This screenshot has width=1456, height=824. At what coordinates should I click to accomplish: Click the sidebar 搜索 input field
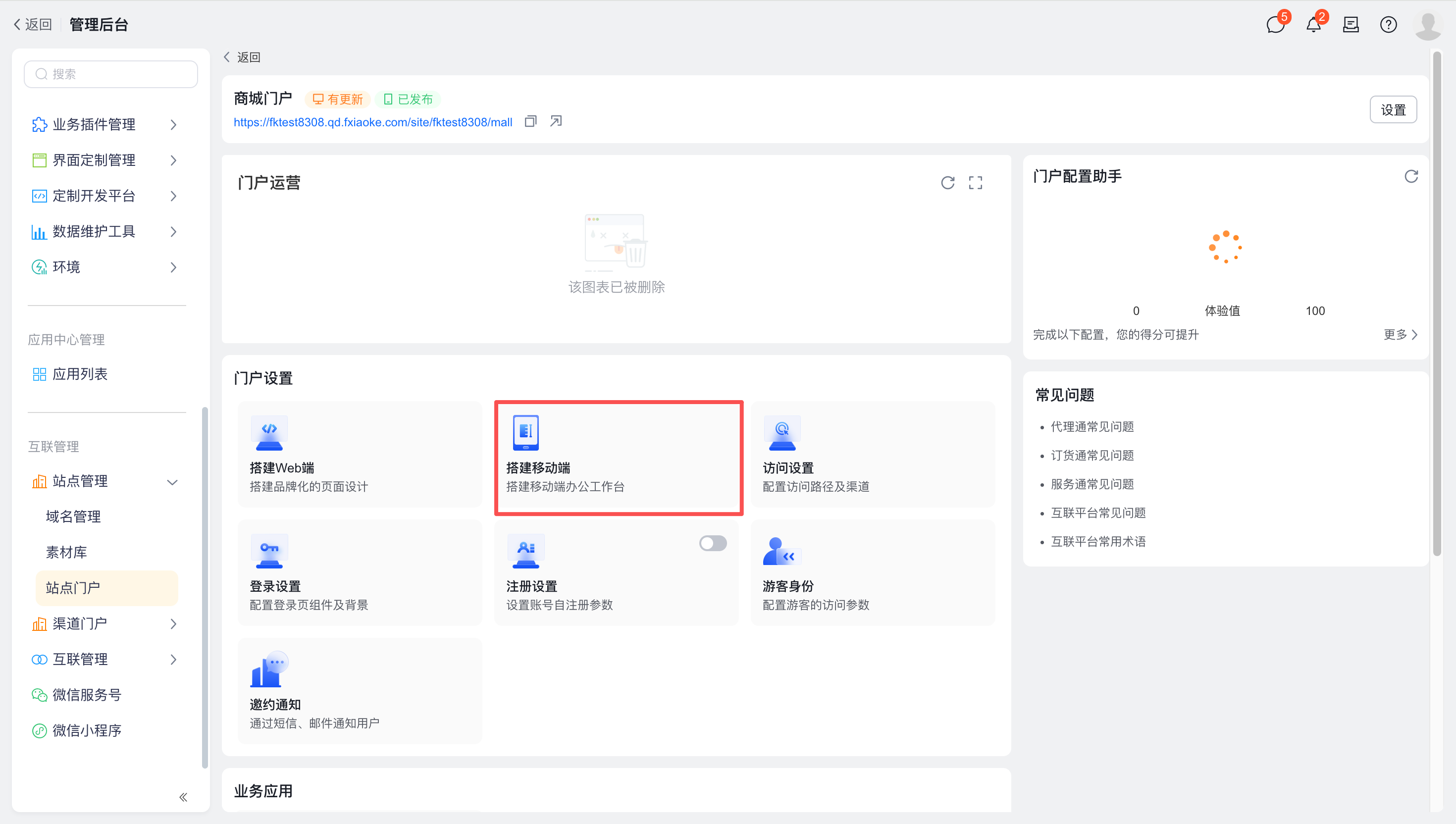click(x=111, y=74)
